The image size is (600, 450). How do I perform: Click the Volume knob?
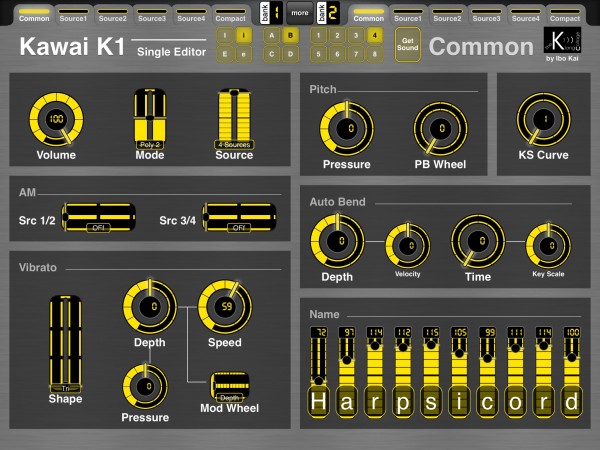56,119
